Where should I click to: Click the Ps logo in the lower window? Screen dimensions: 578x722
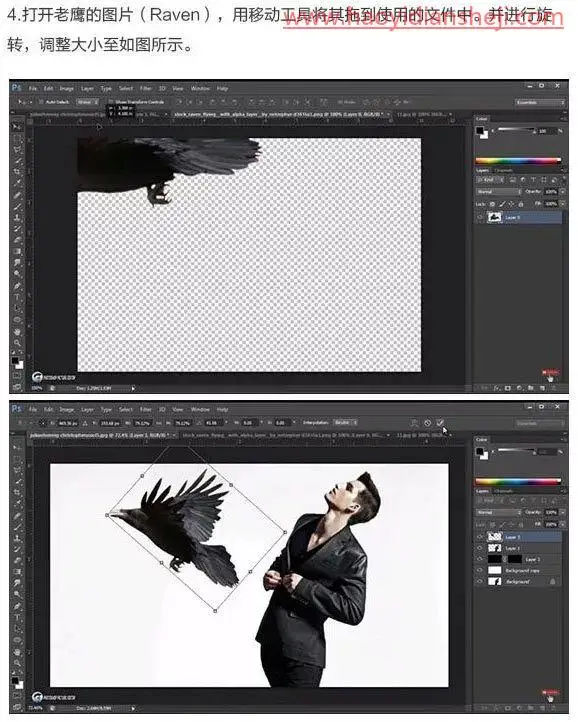point(17,408)
